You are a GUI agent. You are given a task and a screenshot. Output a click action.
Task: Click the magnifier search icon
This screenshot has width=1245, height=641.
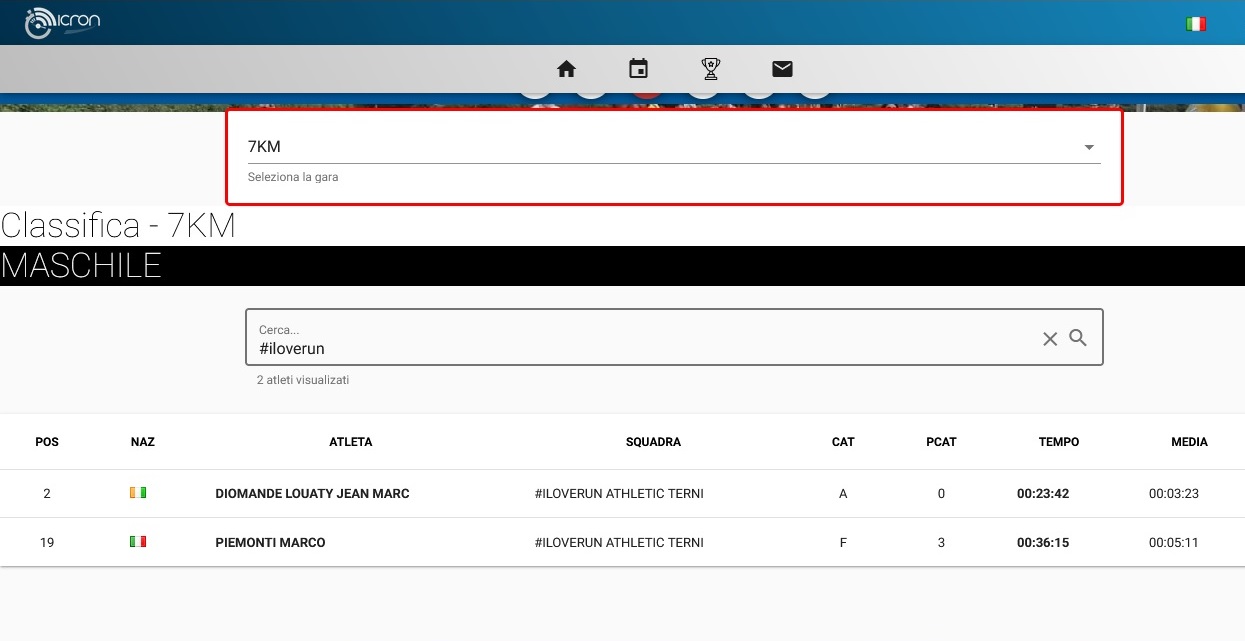(x=1078, y=338)
